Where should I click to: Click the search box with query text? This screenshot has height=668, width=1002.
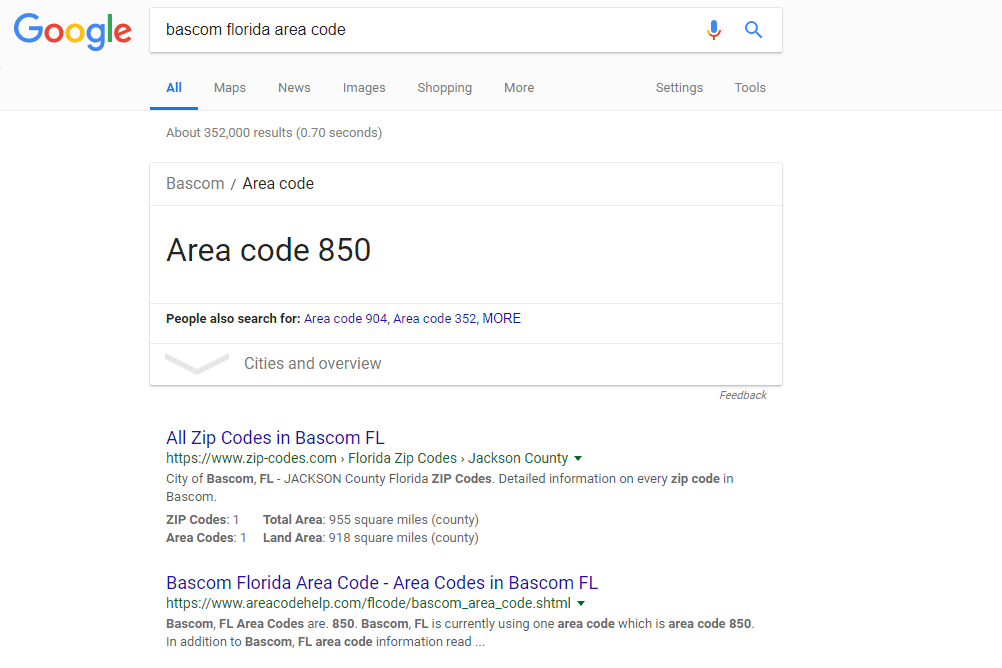tap(420, 30)
